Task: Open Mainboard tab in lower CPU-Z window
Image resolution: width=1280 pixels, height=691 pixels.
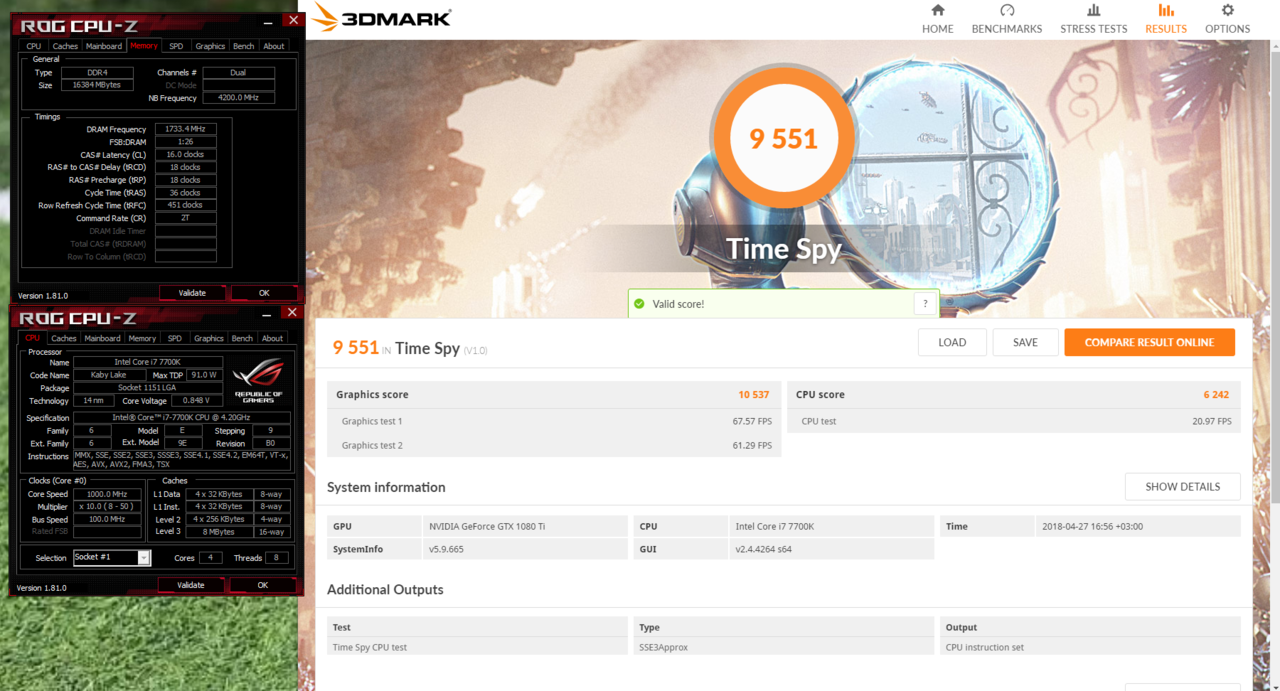Action: [103, 338]
